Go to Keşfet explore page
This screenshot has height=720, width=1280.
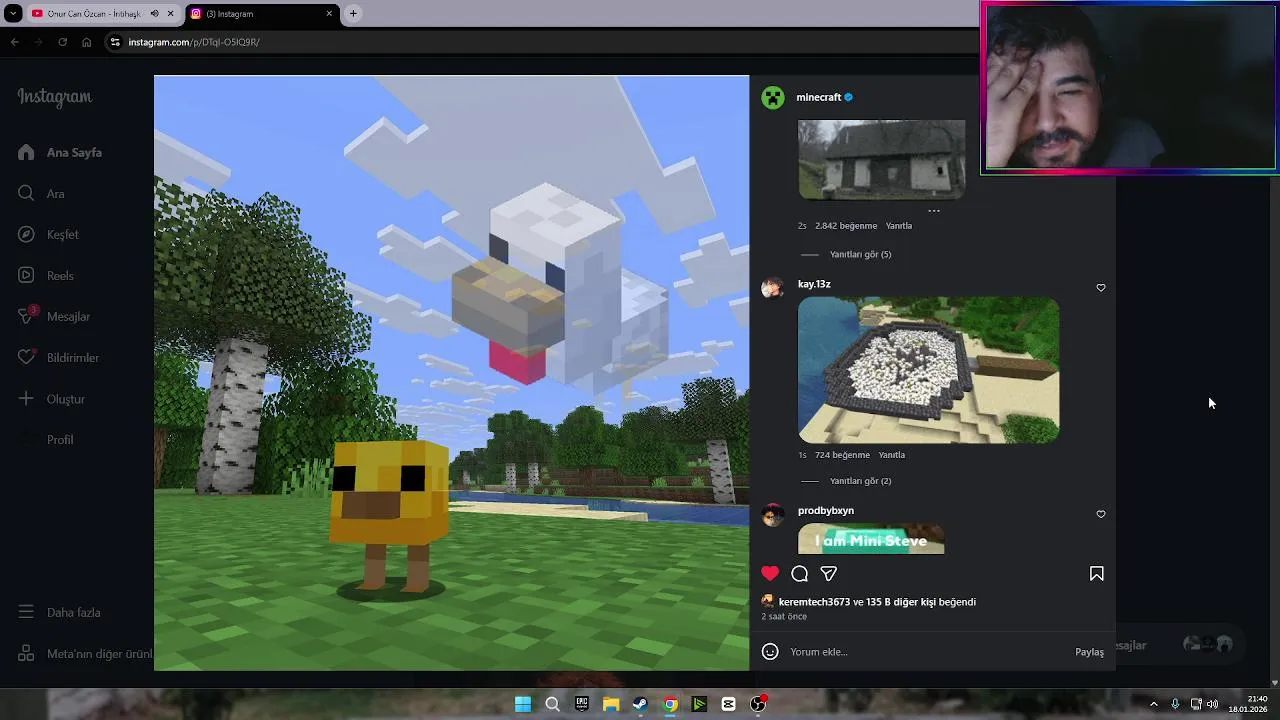click(48, 234)
